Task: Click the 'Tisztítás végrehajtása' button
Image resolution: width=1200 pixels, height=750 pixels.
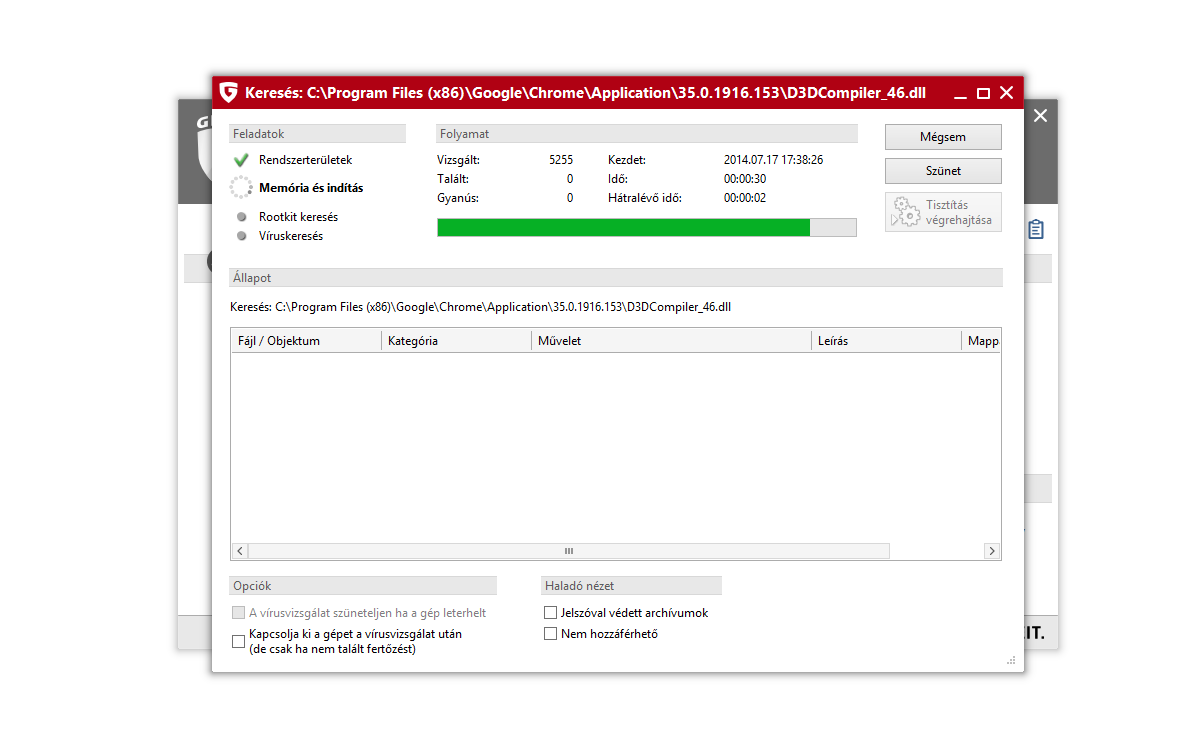Action: click(943, 212)
